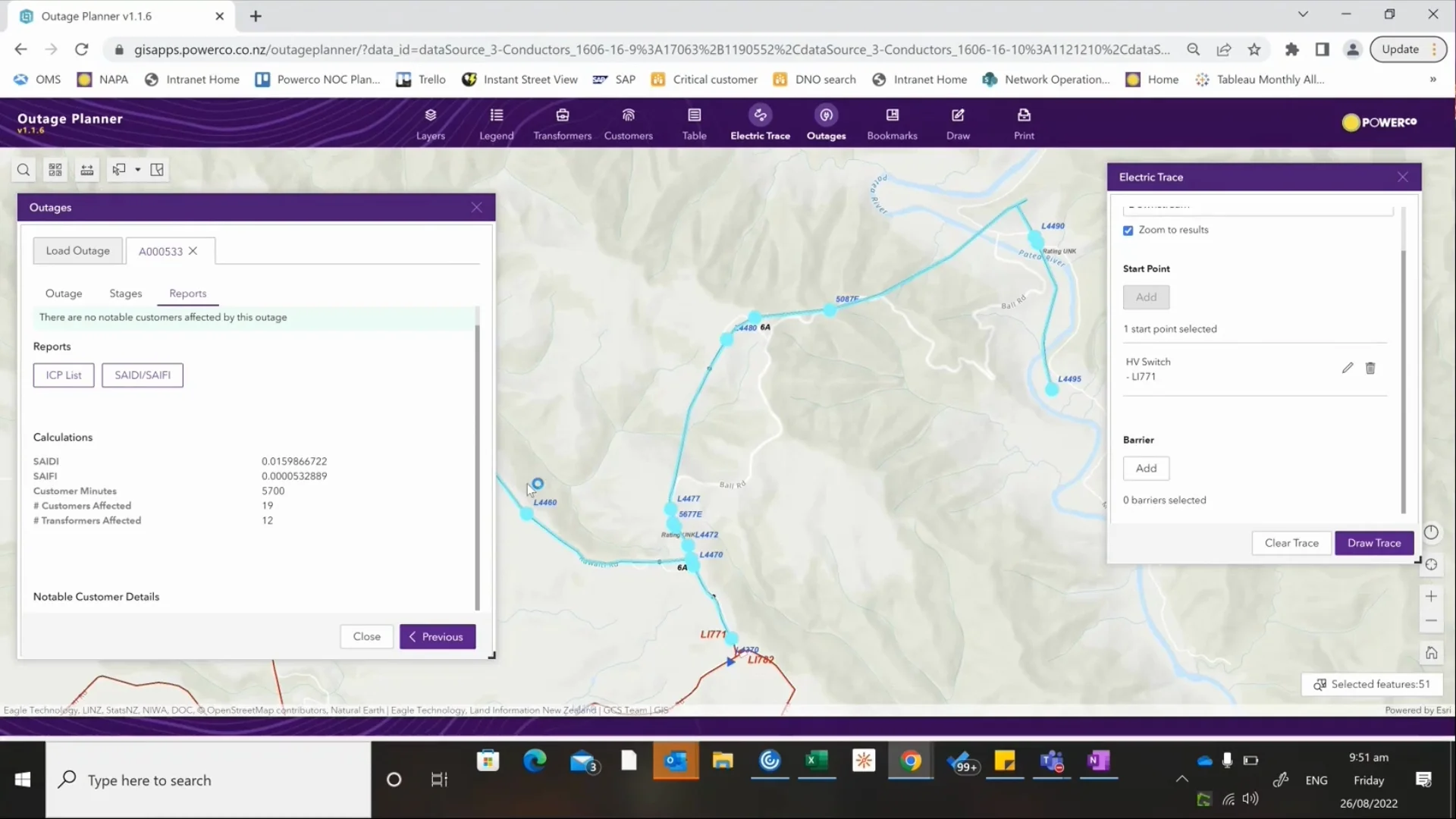Uncheck the Zoom to results option
Image resolution: width=1456 pixels, height=819 pixels.
pos(1128,230)
